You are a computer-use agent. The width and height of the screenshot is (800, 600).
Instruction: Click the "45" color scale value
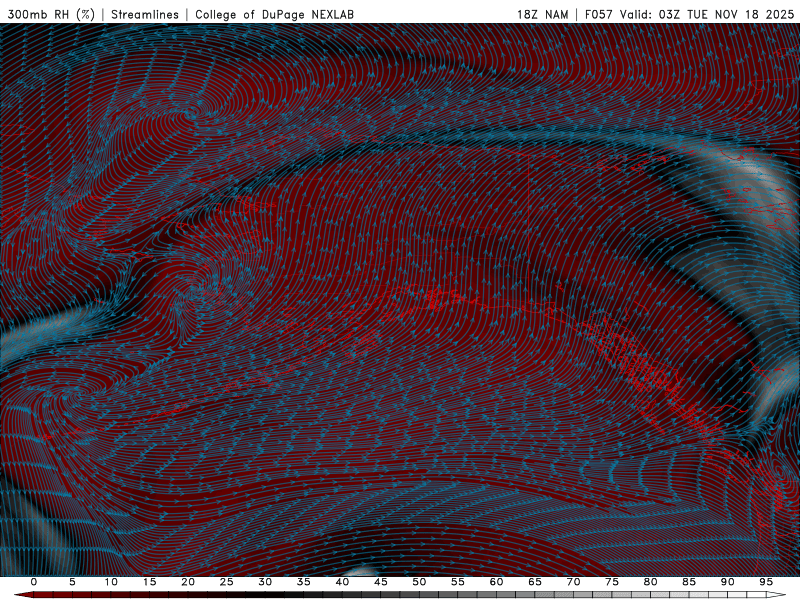(x=381, y=582)
